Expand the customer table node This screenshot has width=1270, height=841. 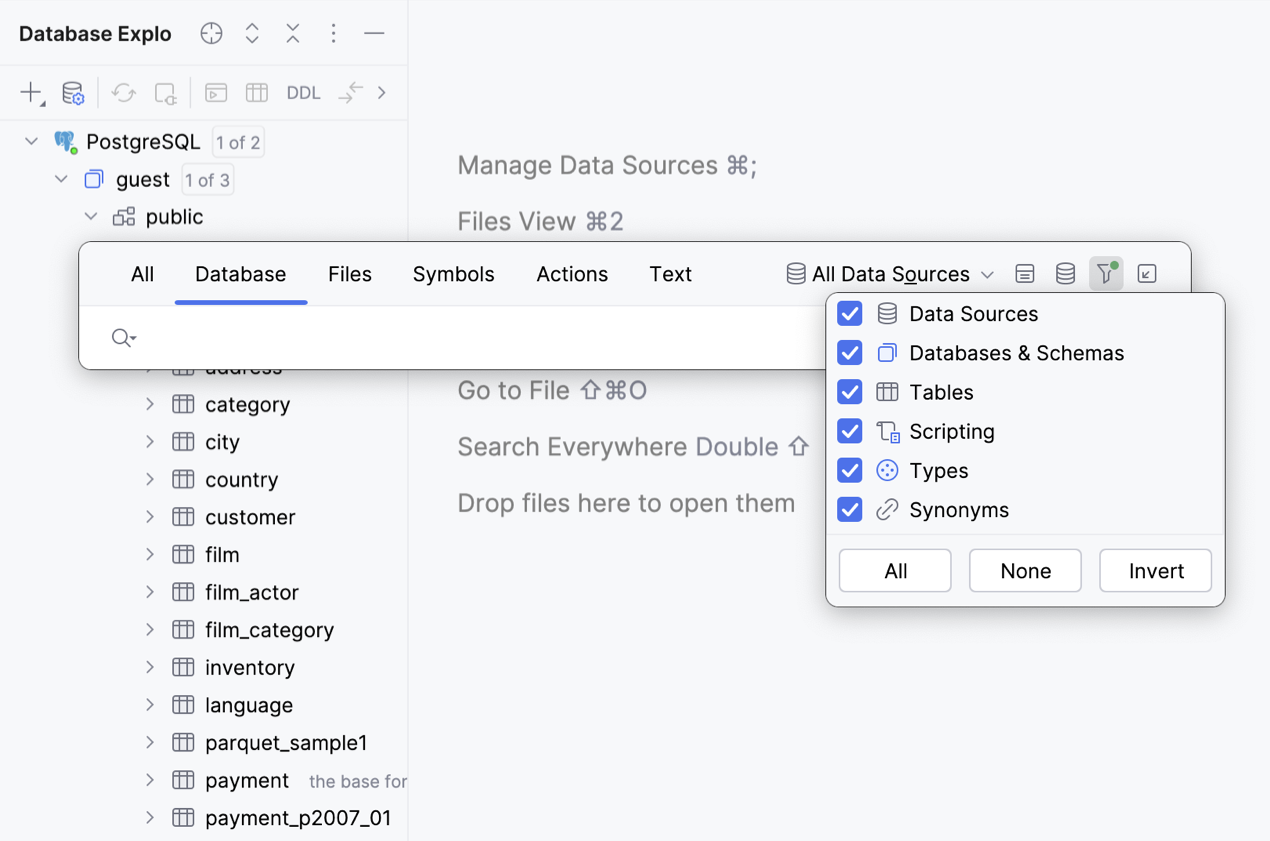click(x=150, y=517)
